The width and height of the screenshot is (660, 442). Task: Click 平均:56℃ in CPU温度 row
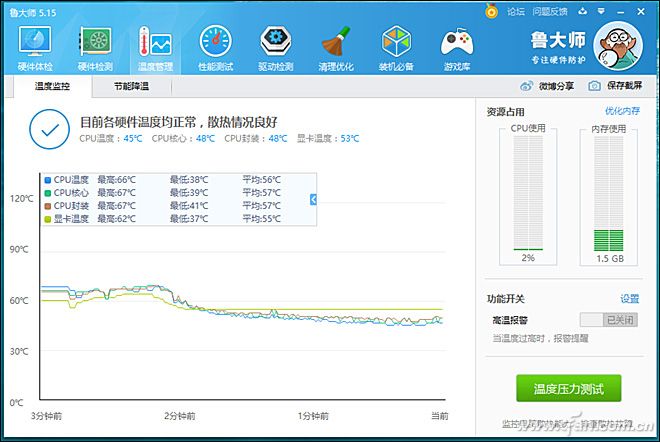(261, 180)
